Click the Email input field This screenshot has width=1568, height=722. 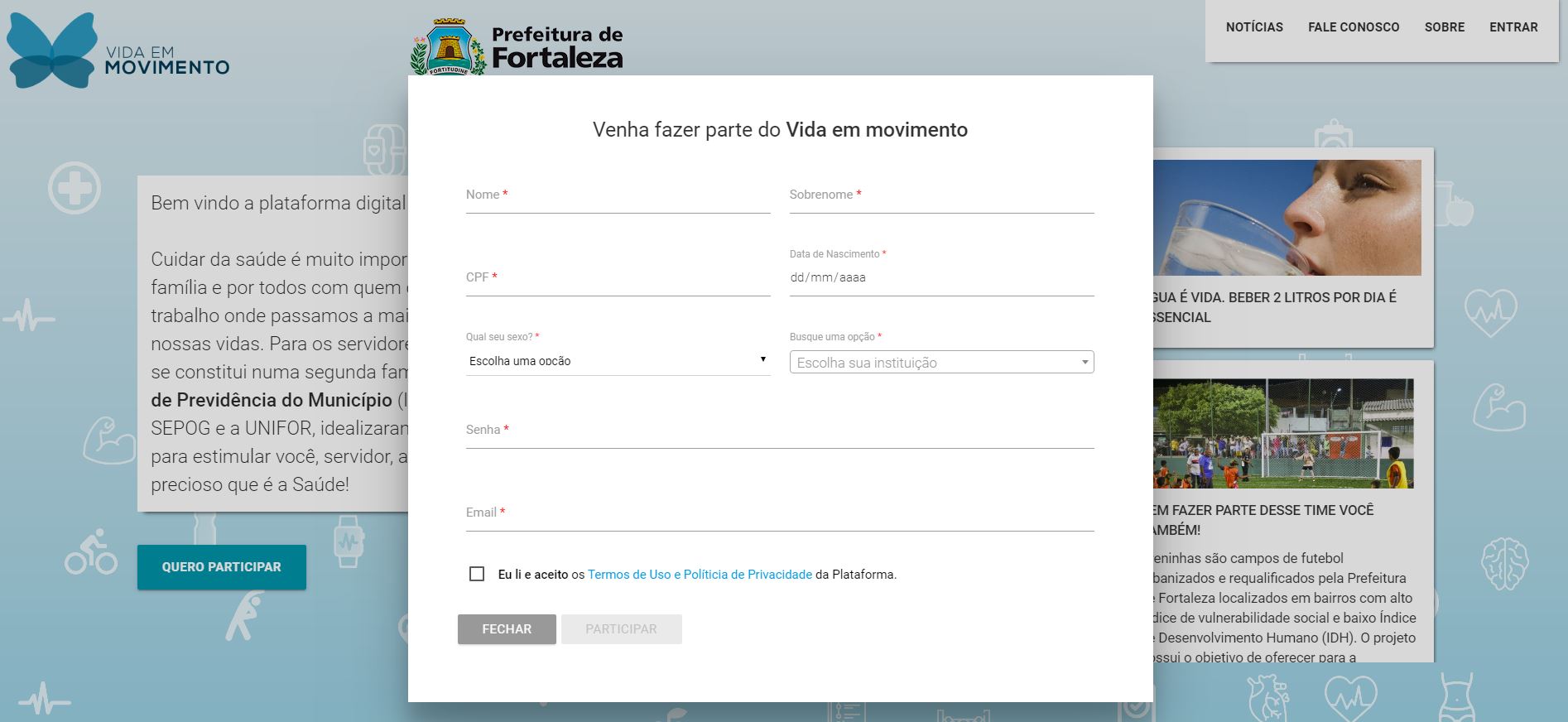point(780,513)
